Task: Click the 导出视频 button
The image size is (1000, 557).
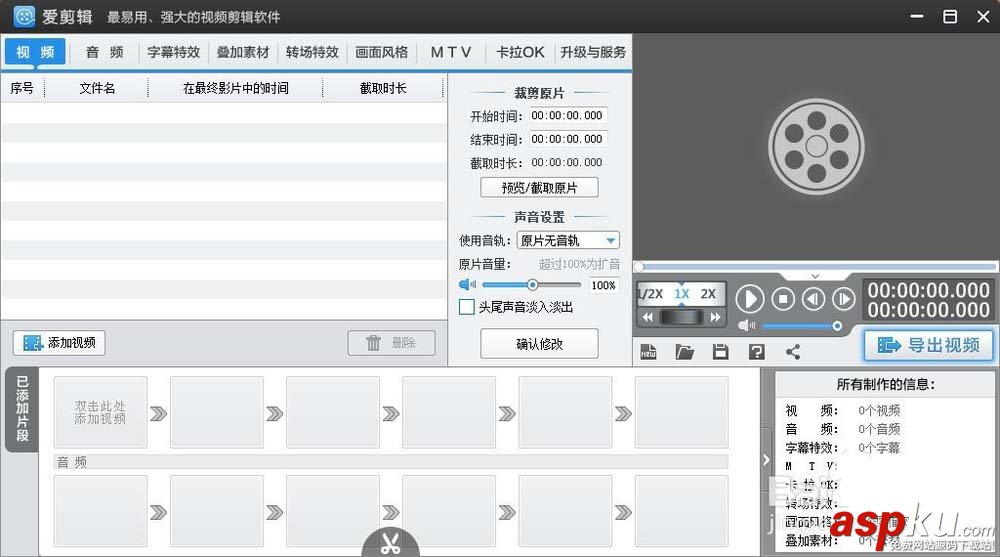Action: pyautogui.click(x=929, y=345)
